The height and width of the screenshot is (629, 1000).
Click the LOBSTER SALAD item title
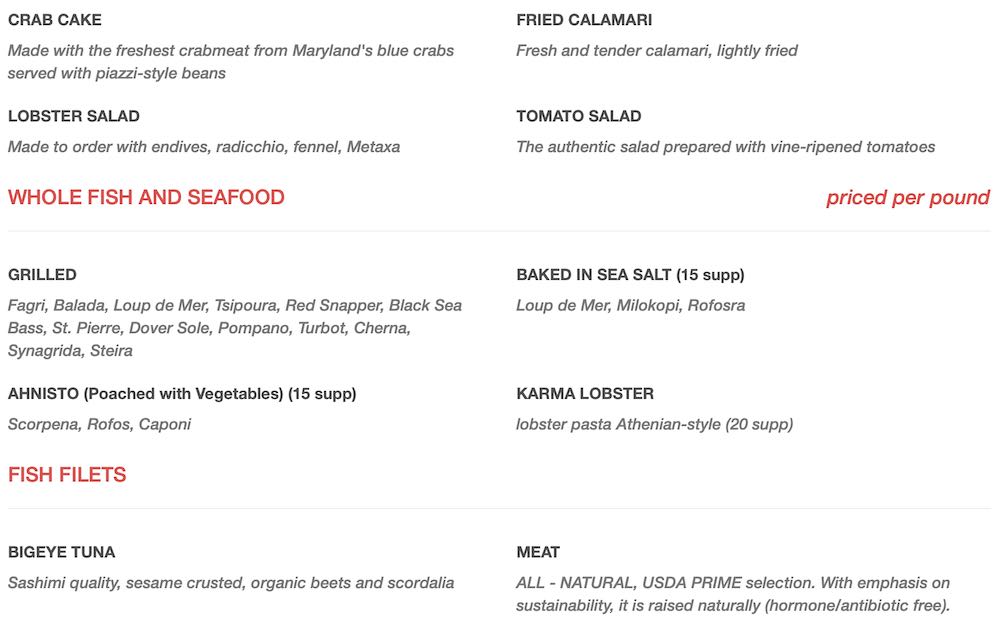74,116
